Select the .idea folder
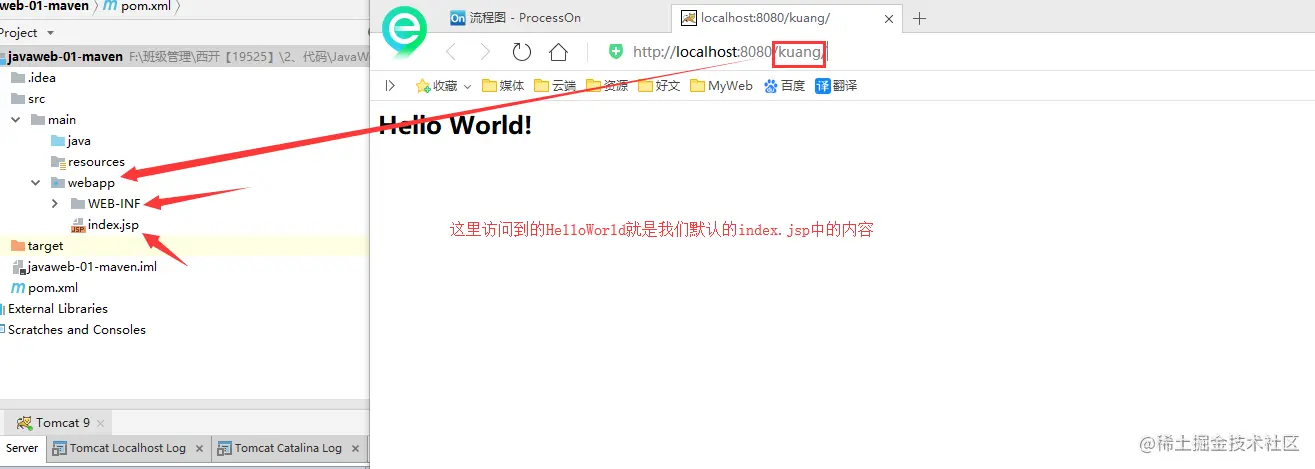Viewport: 1315px width, 469px height. tap(33, 78)
